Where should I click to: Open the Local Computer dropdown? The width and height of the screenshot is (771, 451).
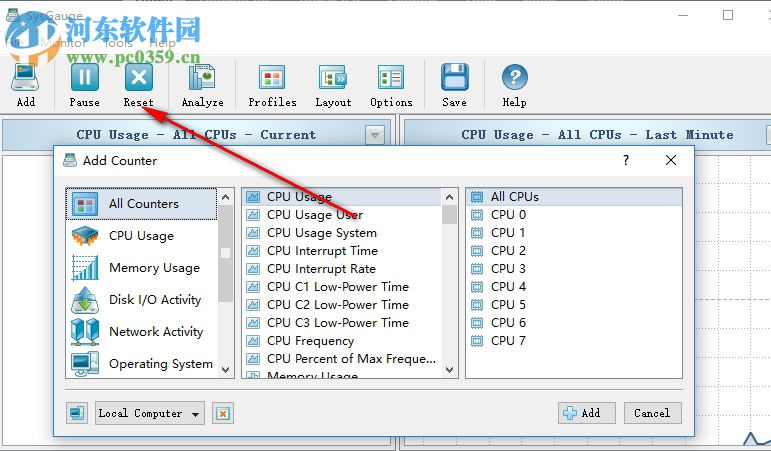149,413
